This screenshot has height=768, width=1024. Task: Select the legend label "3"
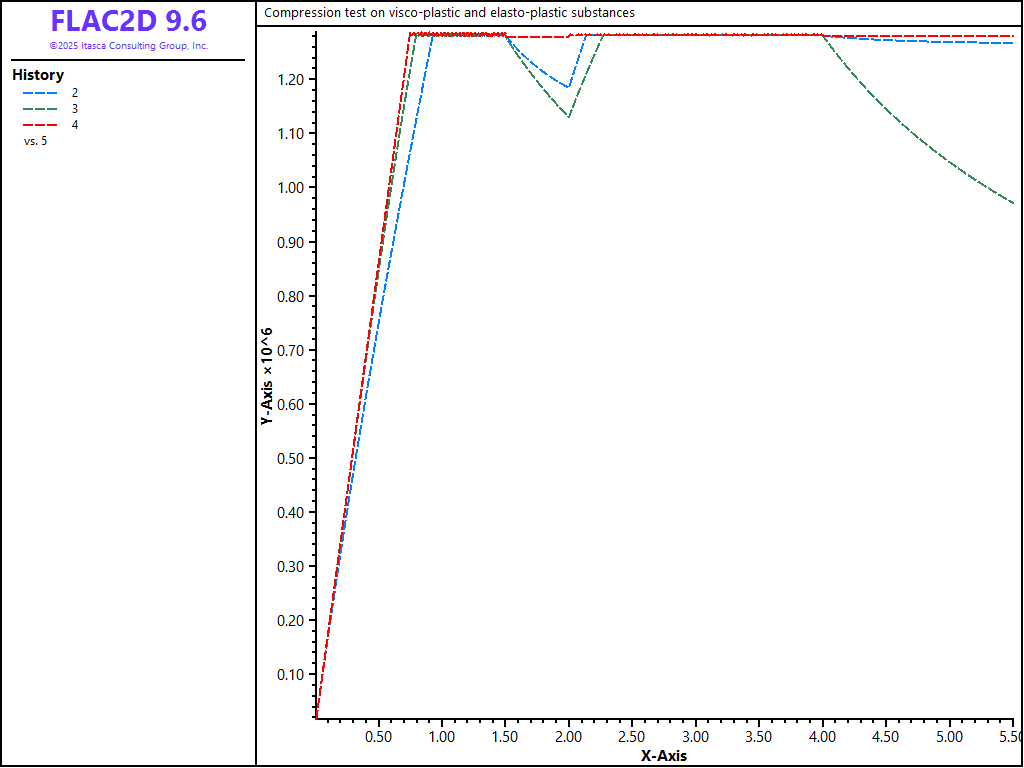pos(75,108)
